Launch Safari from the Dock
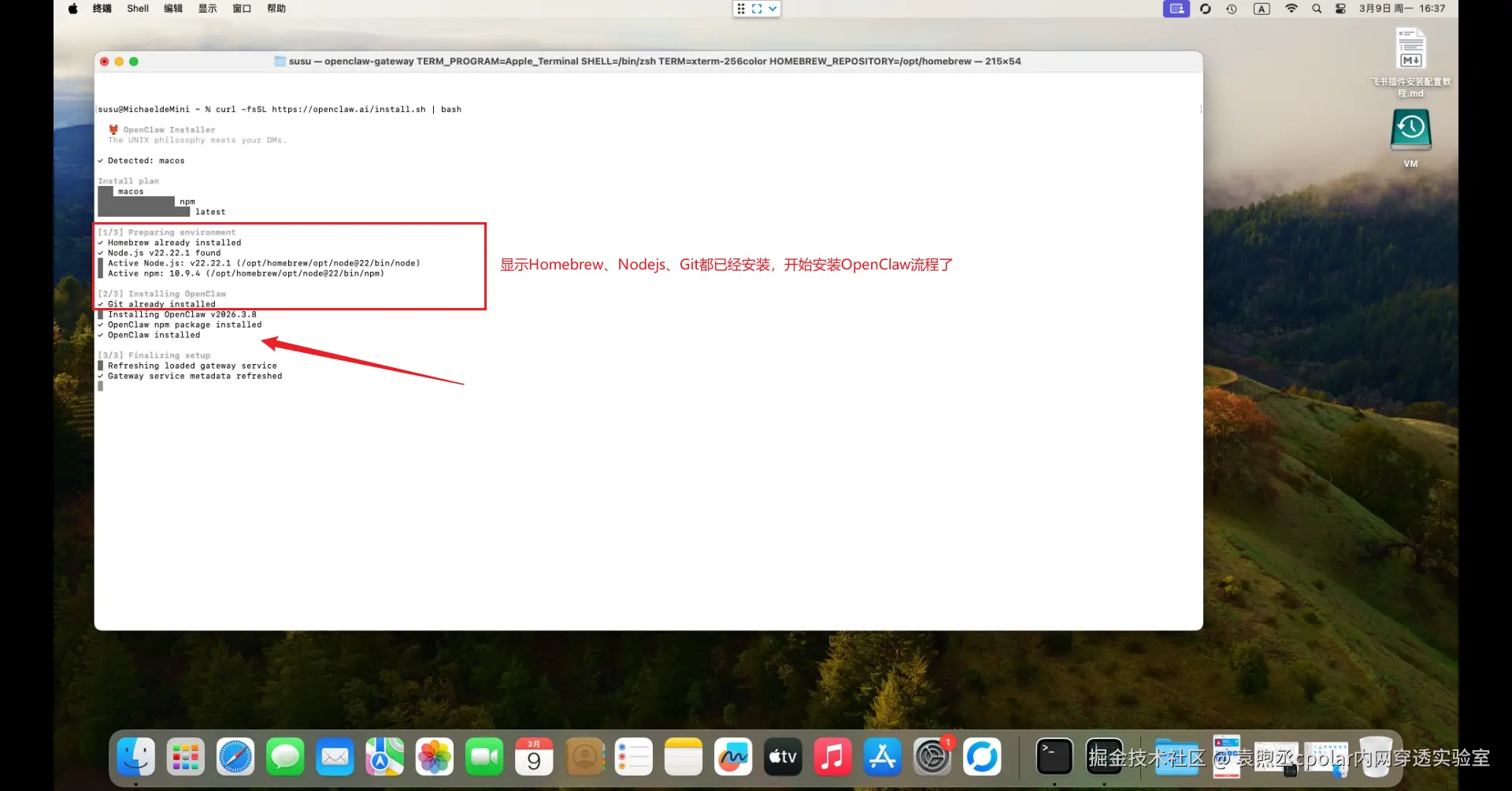Screen dimensions: 1512x791 pyautogui.click(x=235, y=757)
